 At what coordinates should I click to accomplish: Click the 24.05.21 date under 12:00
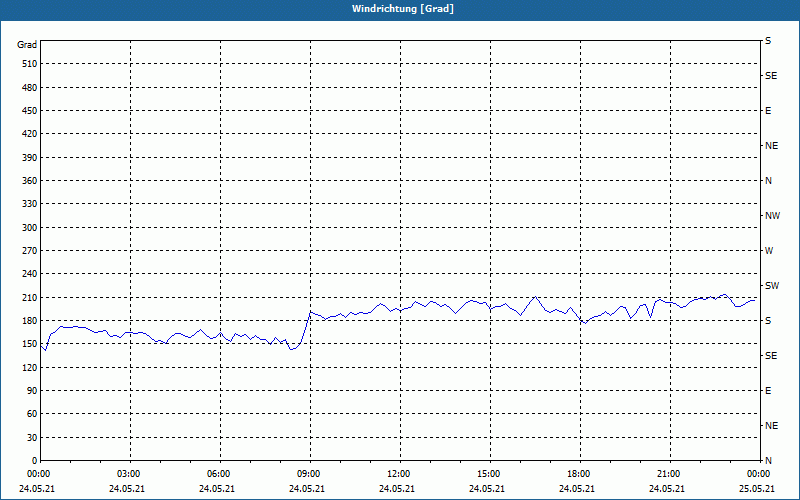[x=397, y=489]
